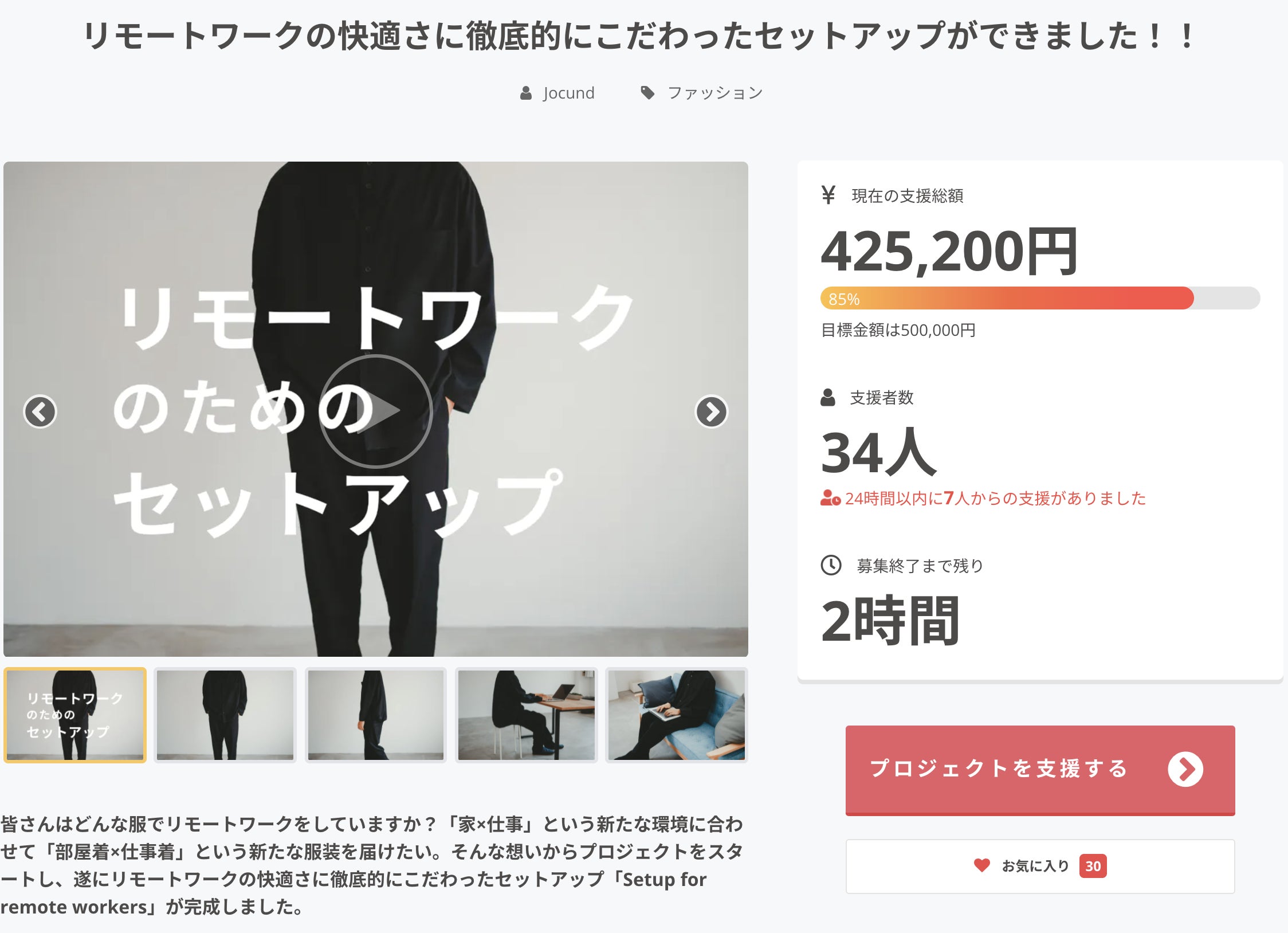Click the heart icon in お気に入り
The image size is (1288, 933).
[x=982, y=865]
